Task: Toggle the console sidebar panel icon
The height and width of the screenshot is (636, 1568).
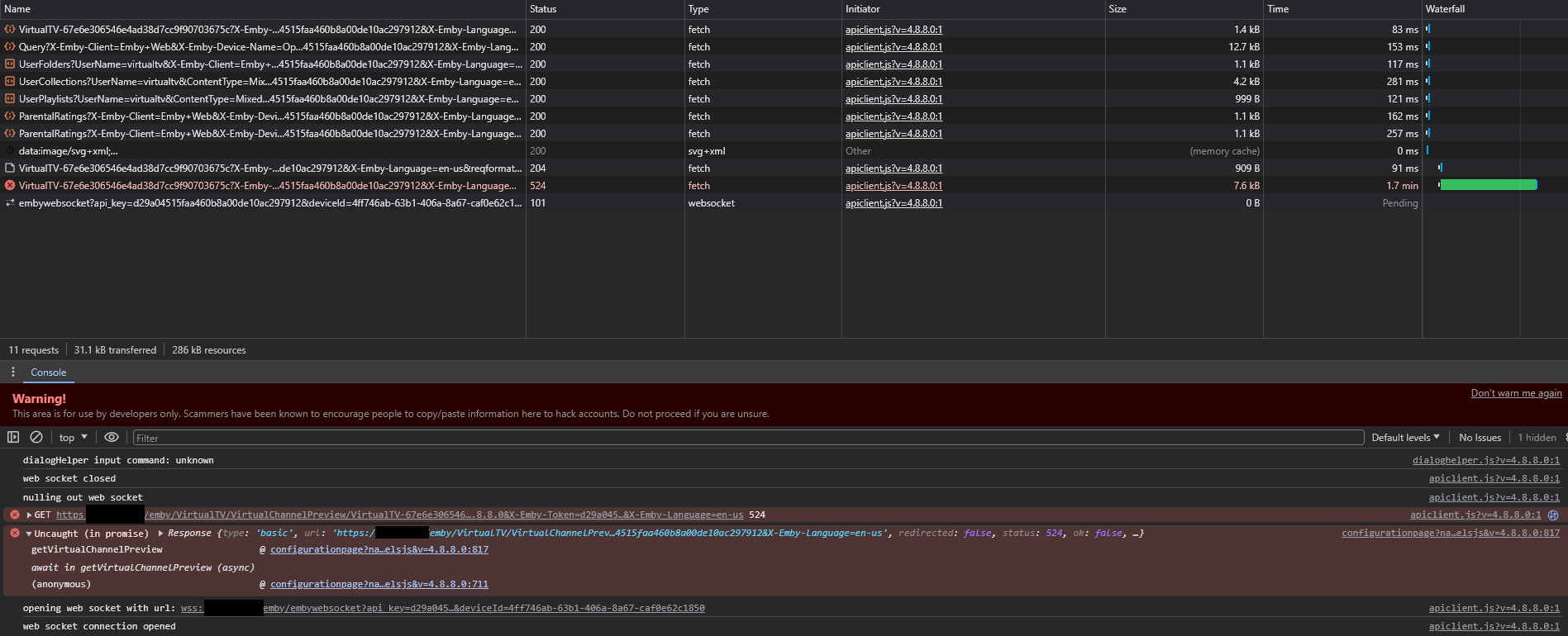Action: pyautogui.click(x=13, y=437)
